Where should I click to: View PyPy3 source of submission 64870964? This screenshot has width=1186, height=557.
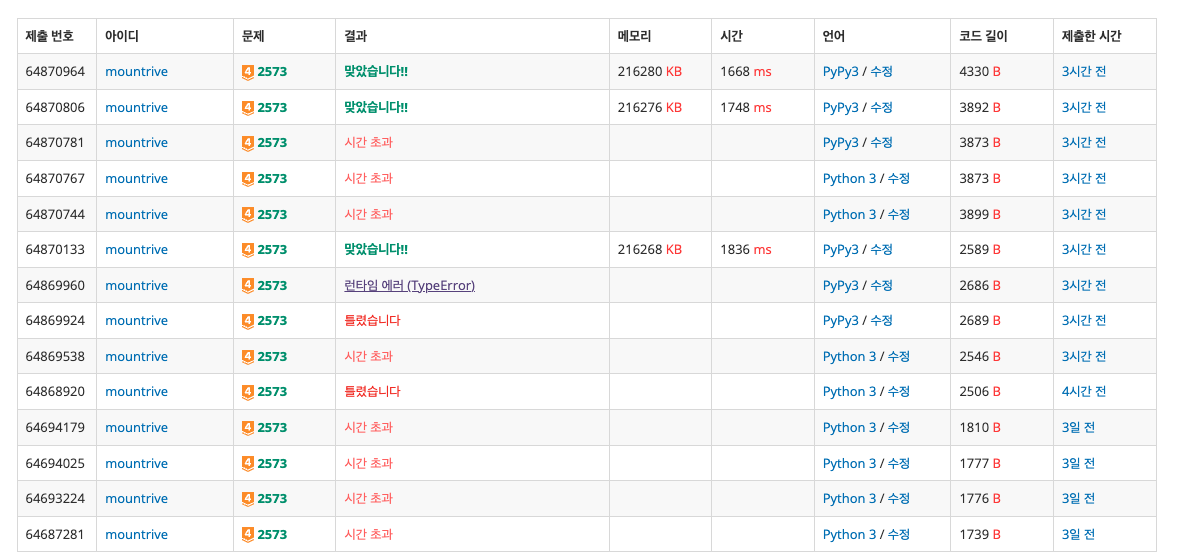click(x=840, y=72)
